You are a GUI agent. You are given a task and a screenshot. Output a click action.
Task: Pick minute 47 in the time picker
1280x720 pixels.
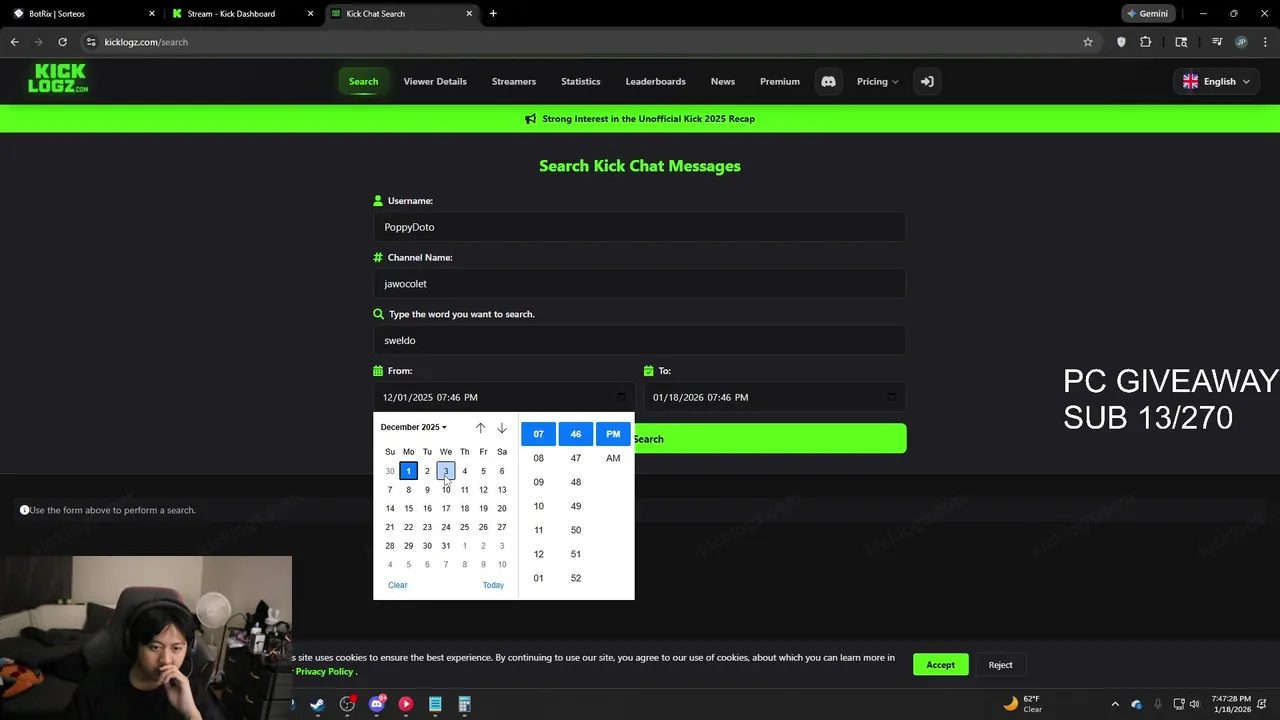click(576, 458)
